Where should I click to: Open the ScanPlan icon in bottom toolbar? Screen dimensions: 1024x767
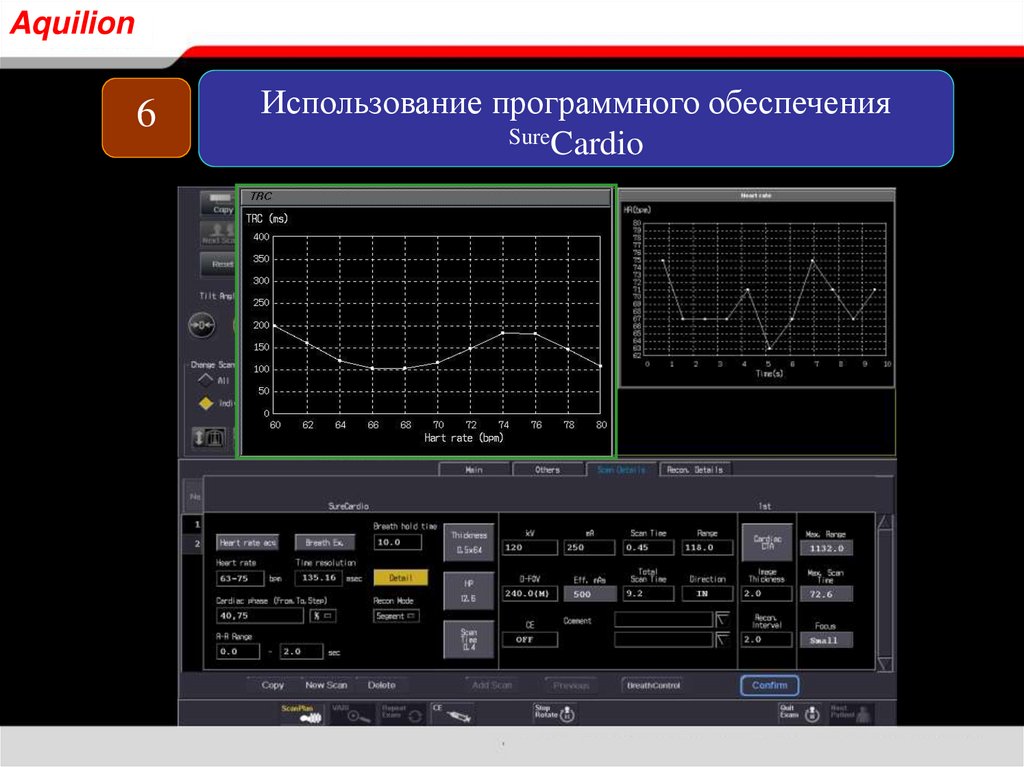[302, 713]
